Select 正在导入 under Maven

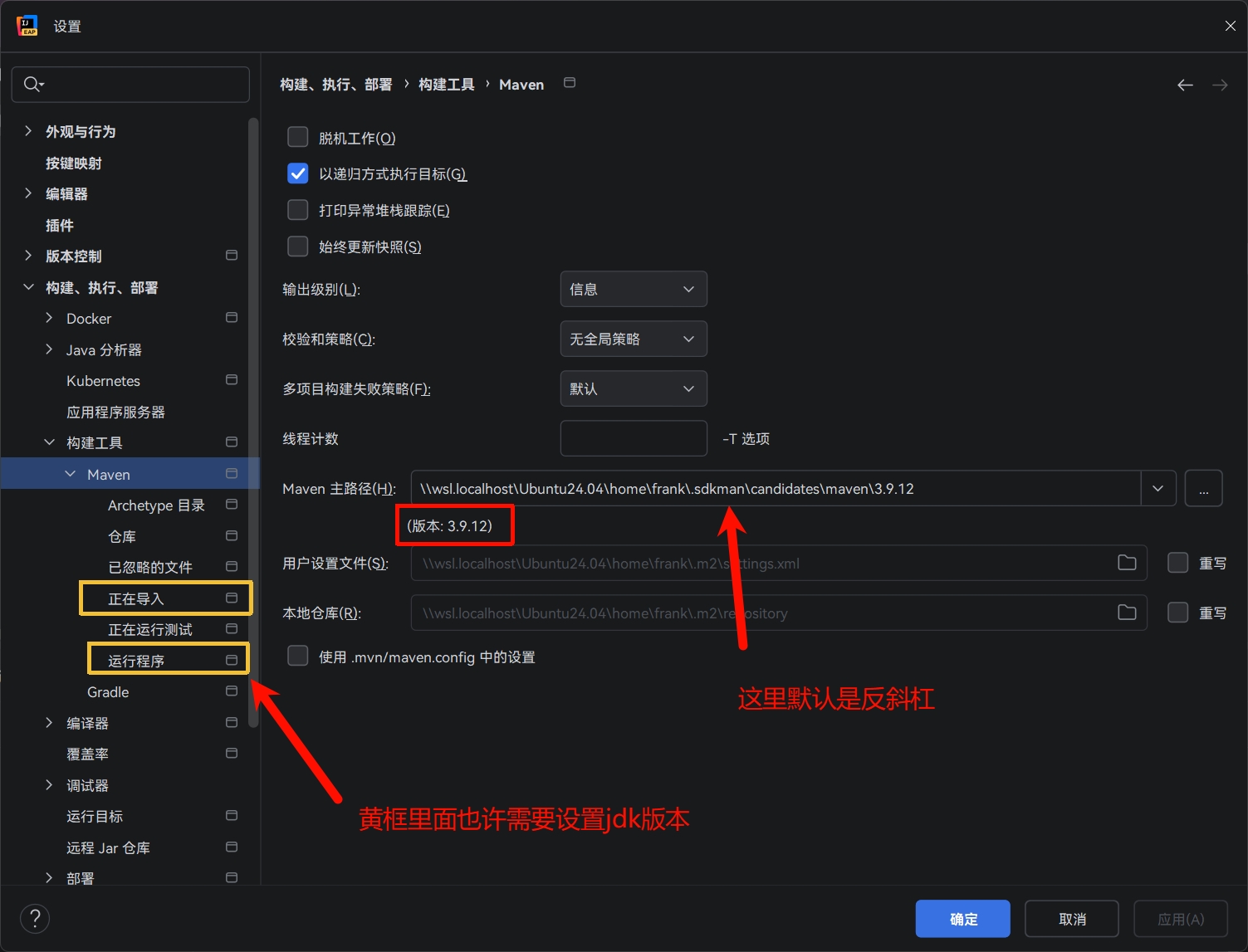click(x=136, y=599)
